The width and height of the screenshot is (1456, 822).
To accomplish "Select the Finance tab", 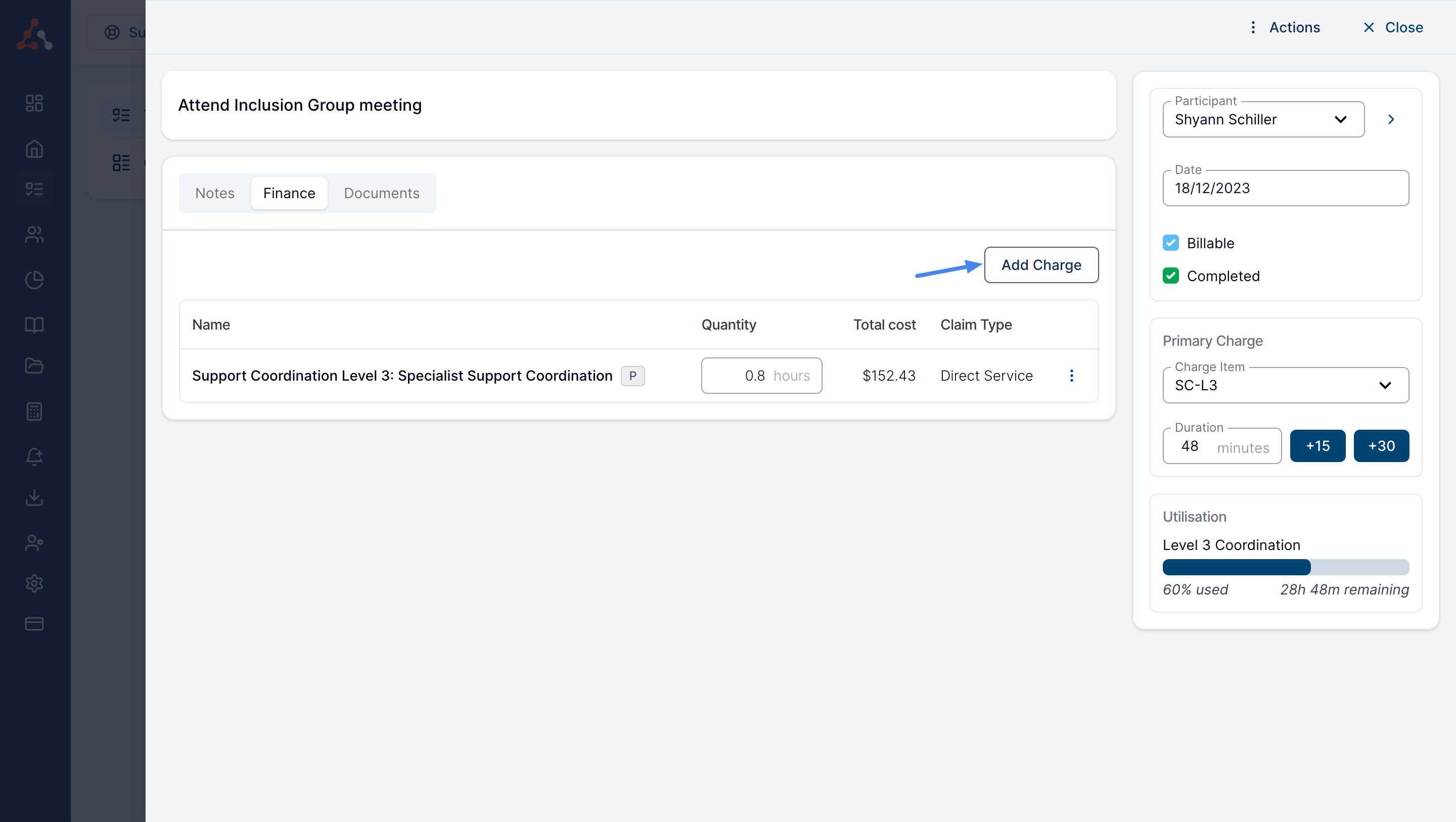I will [x=289, y=193].
